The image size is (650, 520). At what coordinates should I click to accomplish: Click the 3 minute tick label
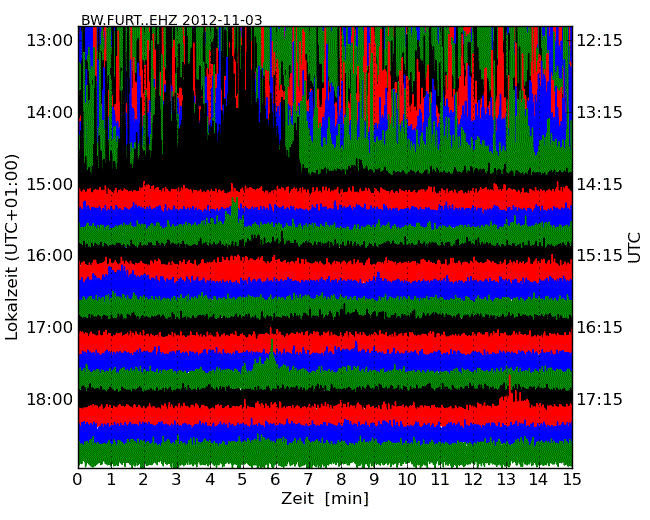(177, 480)
